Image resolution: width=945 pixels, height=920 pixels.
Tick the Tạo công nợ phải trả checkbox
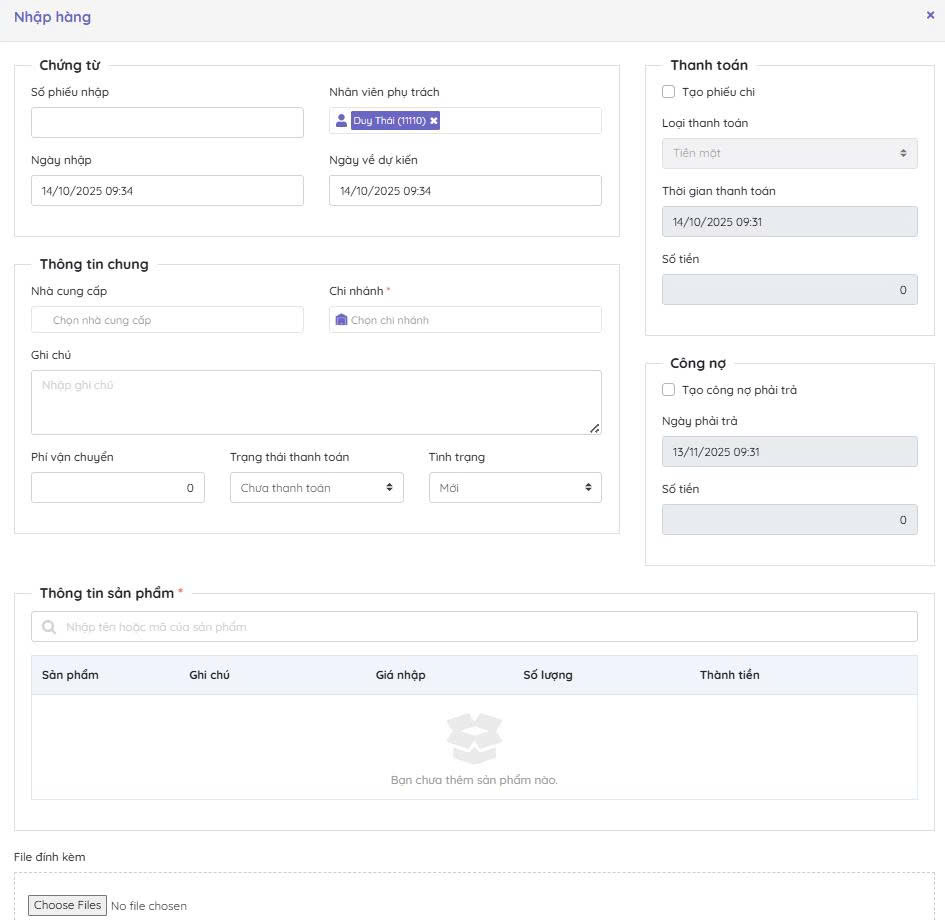[669, 390]
